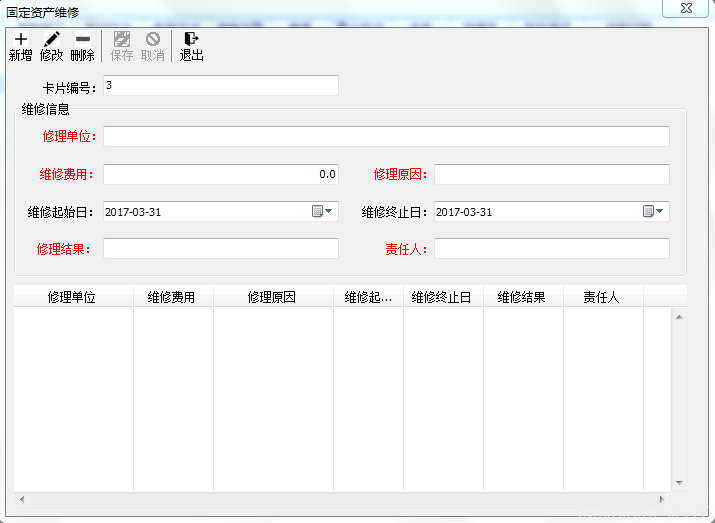Select the 修理原因 input box
The image size is (715, 523).
click(x=551, y=174)
